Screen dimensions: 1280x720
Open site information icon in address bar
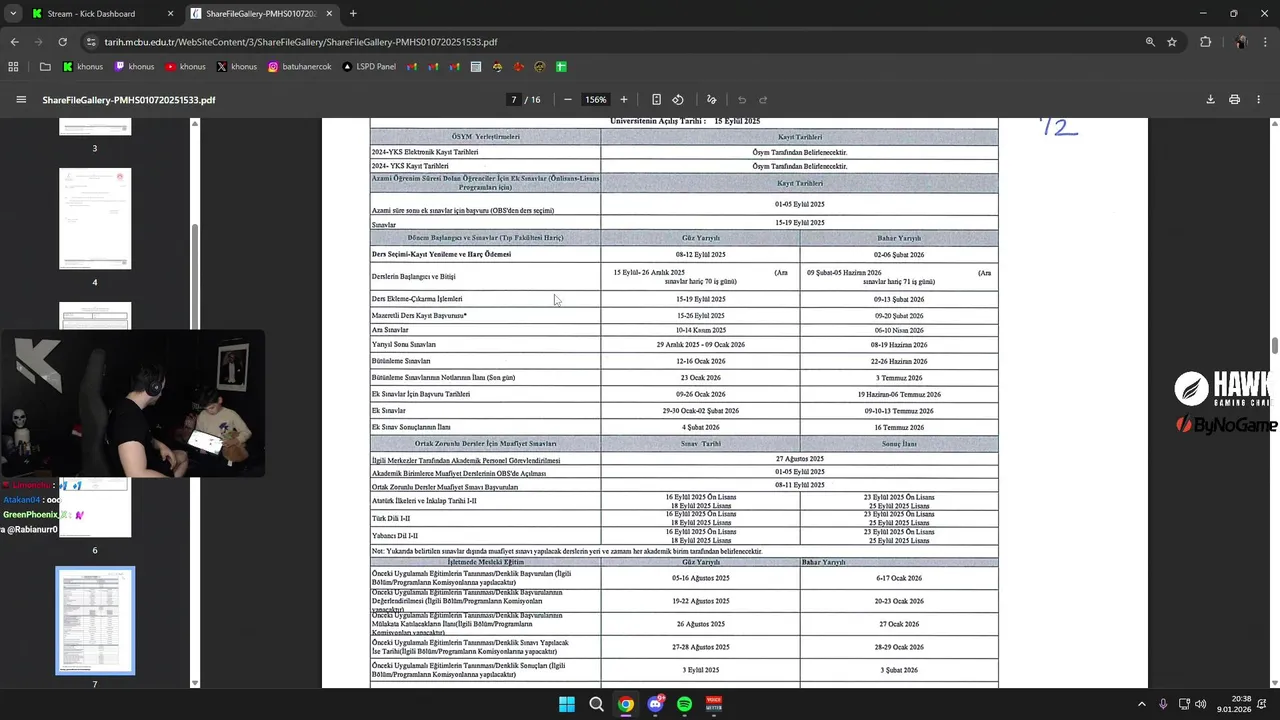[x=91, y=42]
